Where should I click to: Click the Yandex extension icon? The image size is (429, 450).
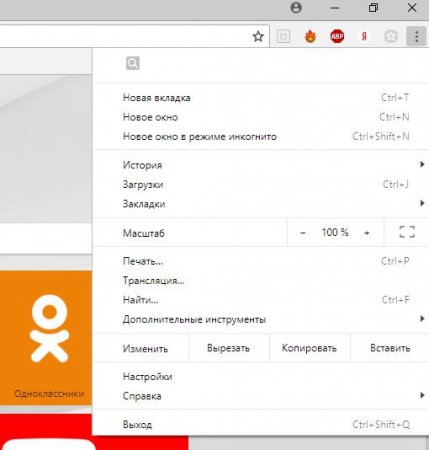364,36
